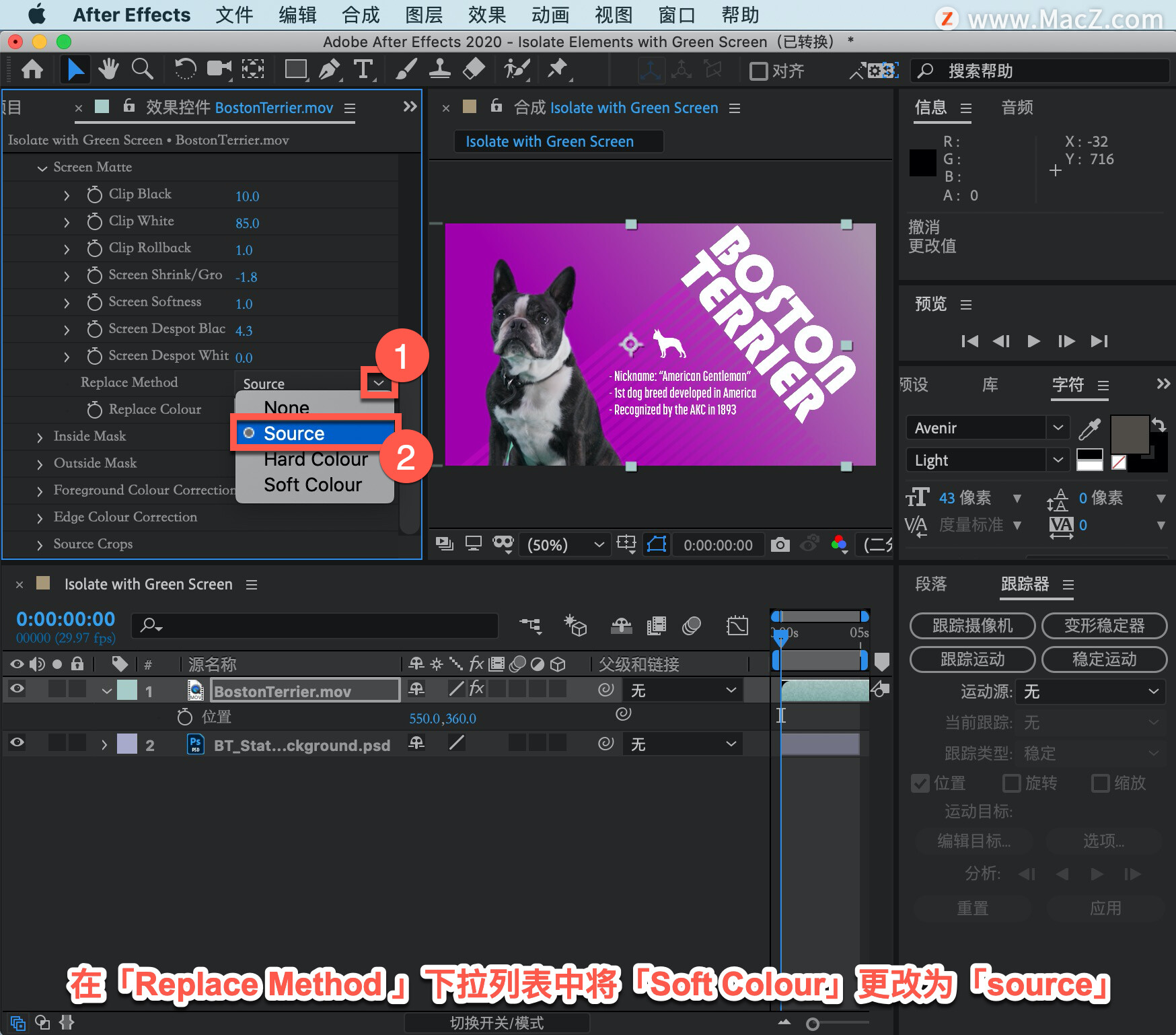The image size is (1176, 1035).
Task: Click Clip Black stopwatch icon
Action: [95, 194]
